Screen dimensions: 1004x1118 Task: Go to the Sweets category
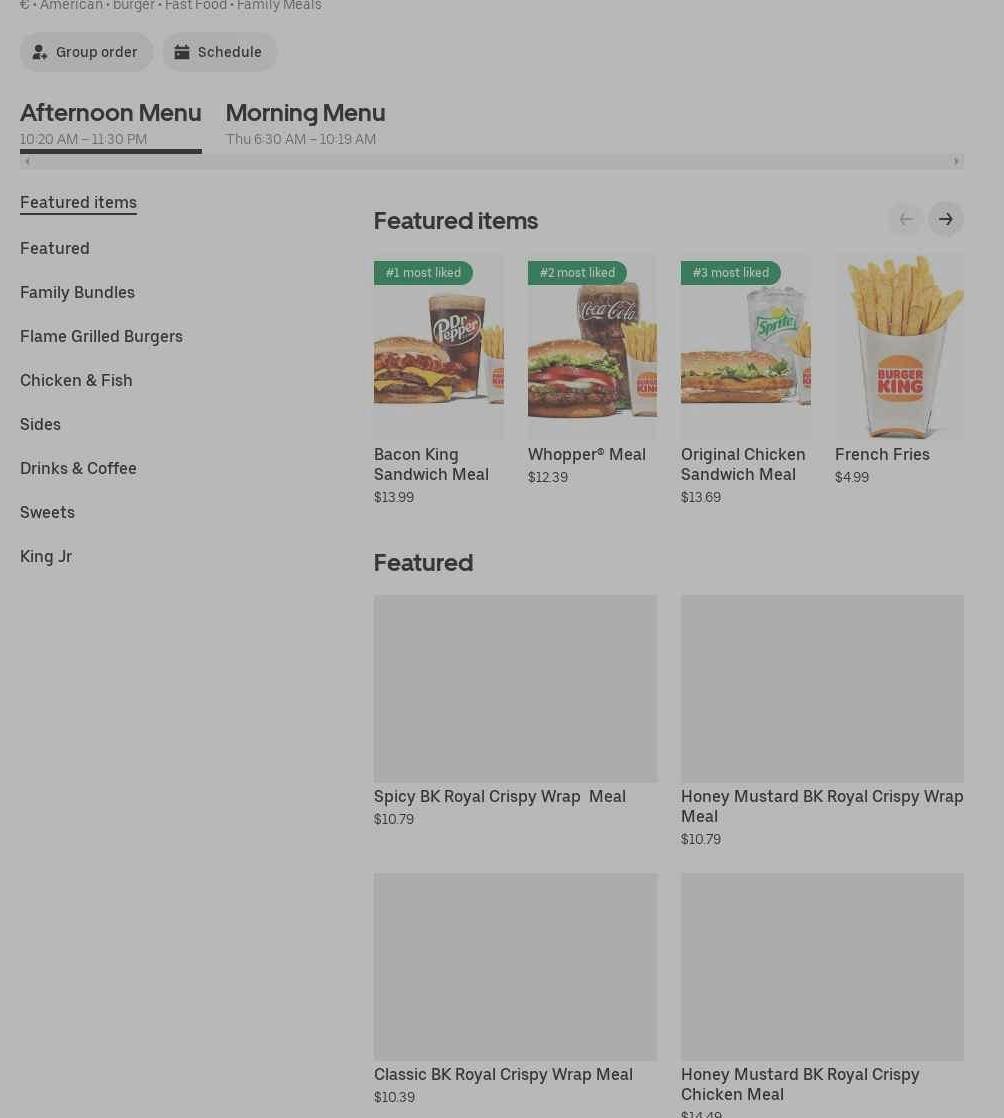point(47,513)
